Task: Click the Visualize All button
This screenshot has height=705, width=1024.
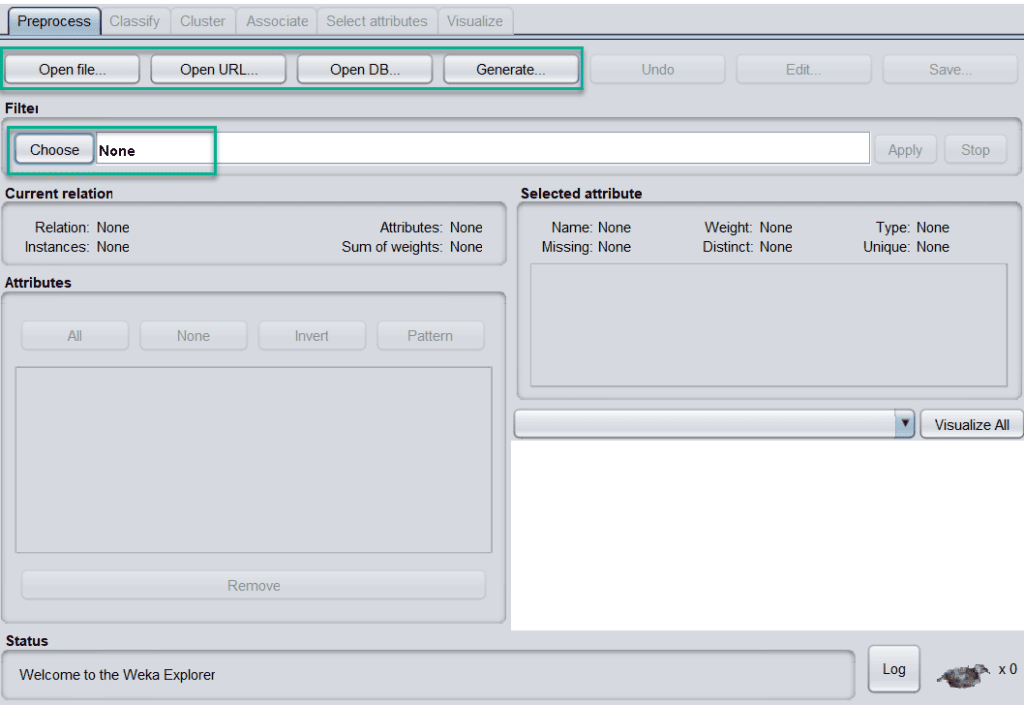Action: point(971,424)
